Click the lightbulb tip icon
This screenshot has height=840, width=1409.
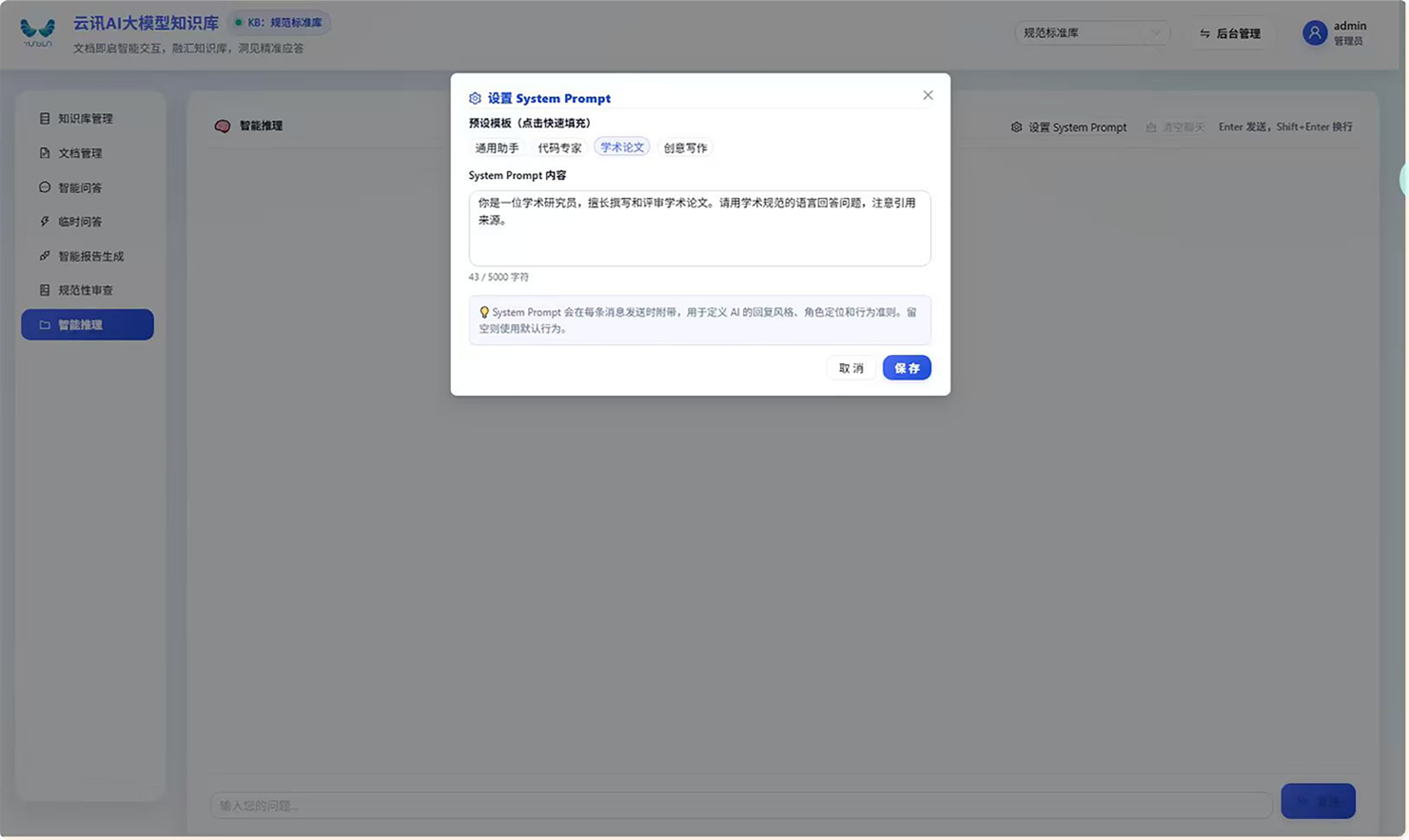(483, 312)
